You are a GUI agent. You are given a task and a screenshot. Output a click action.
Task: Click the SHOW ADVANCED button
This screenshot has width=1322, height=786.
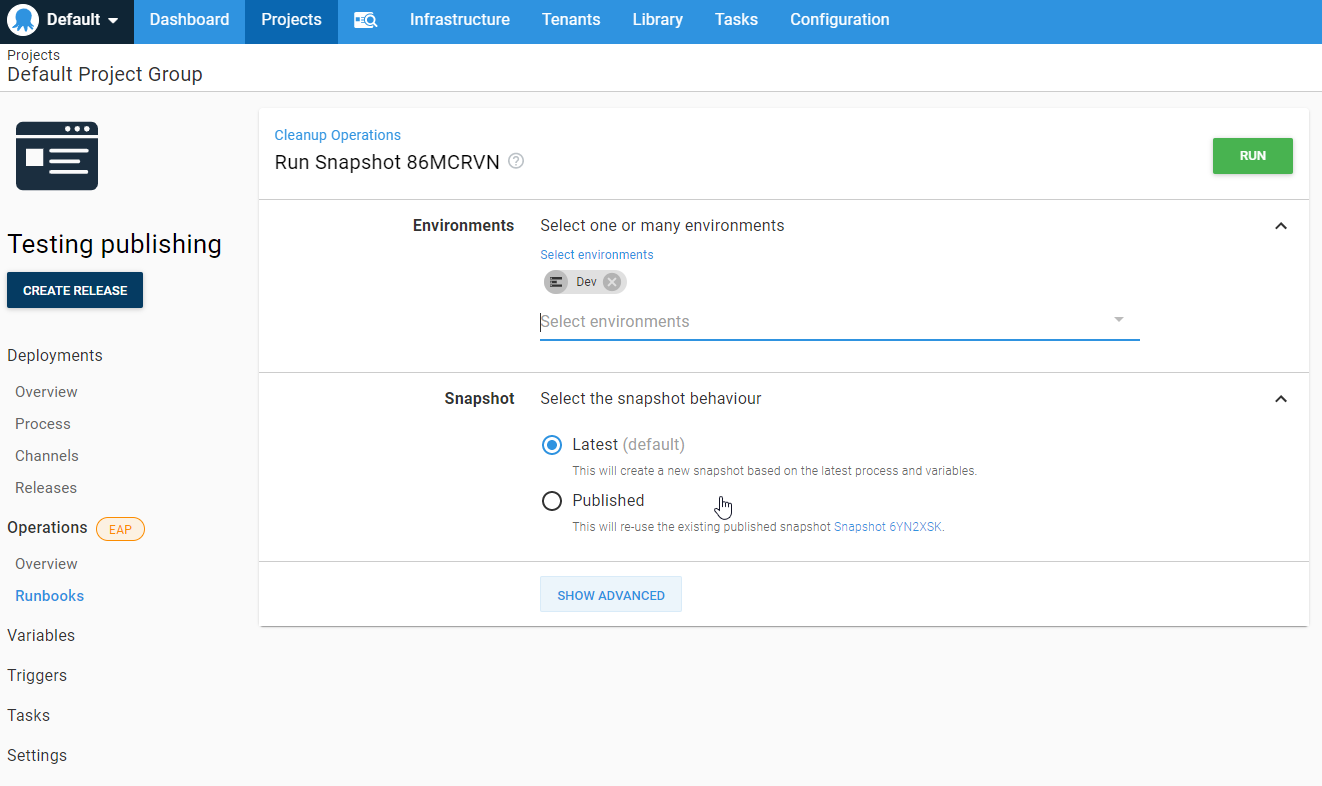[611, 594]
